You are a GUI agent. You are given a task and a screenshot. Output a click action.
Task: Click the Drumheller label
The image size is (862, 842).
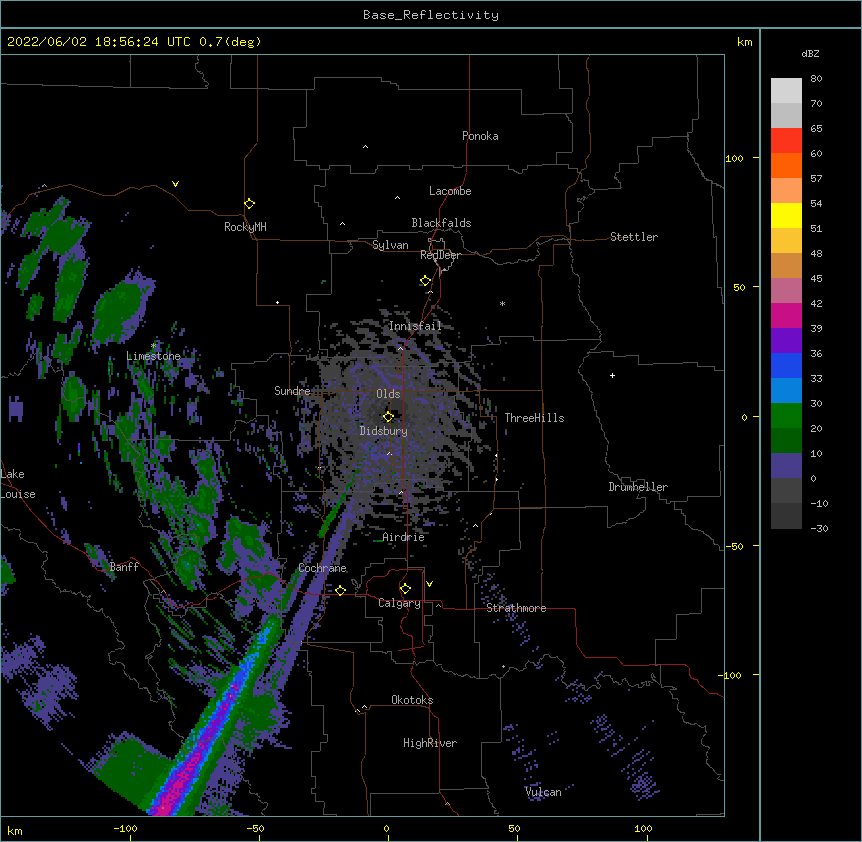[638, 487]
